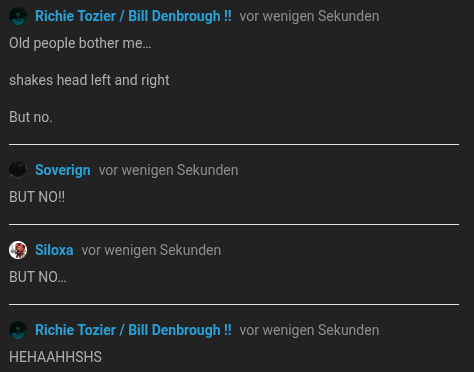
Task: Click the HEHAAHHSHS message text
Action: click(x=55, y=357)
